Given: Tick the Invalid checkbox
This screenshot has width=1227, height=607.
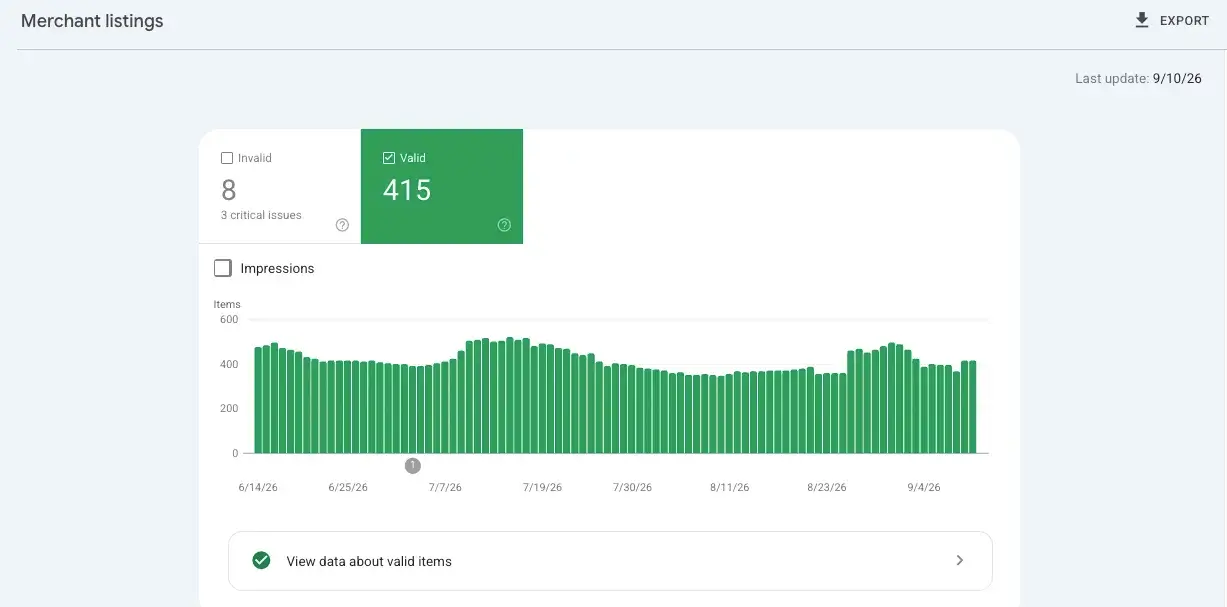Looking at the screenshot, I should (x=227, y=158).
